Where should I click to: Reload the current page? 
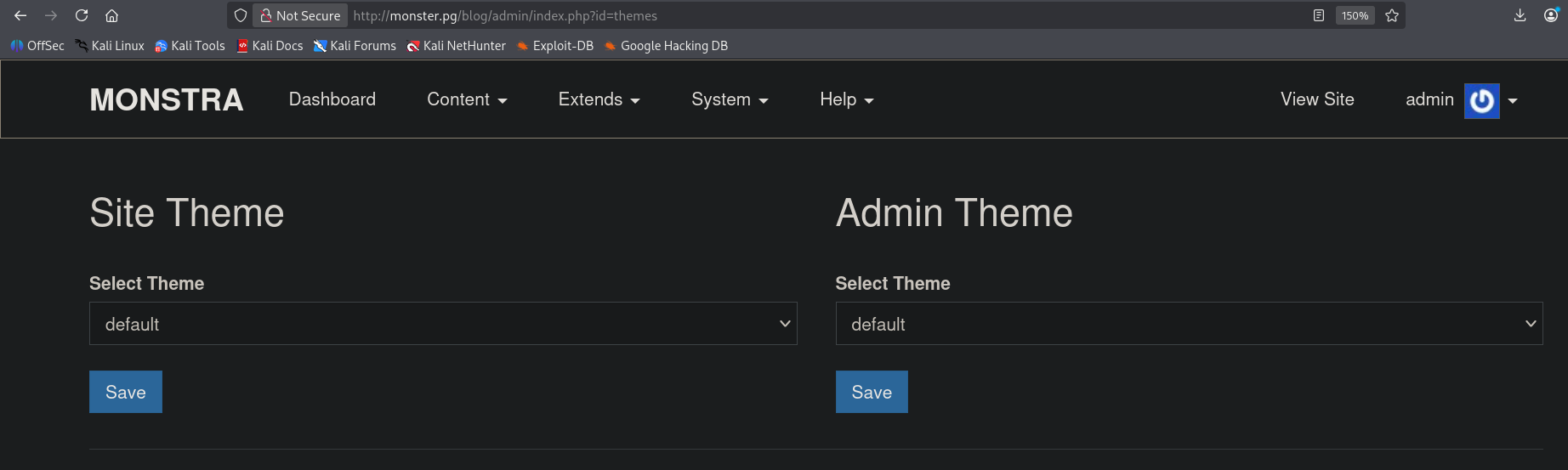[x=82, y=15]
